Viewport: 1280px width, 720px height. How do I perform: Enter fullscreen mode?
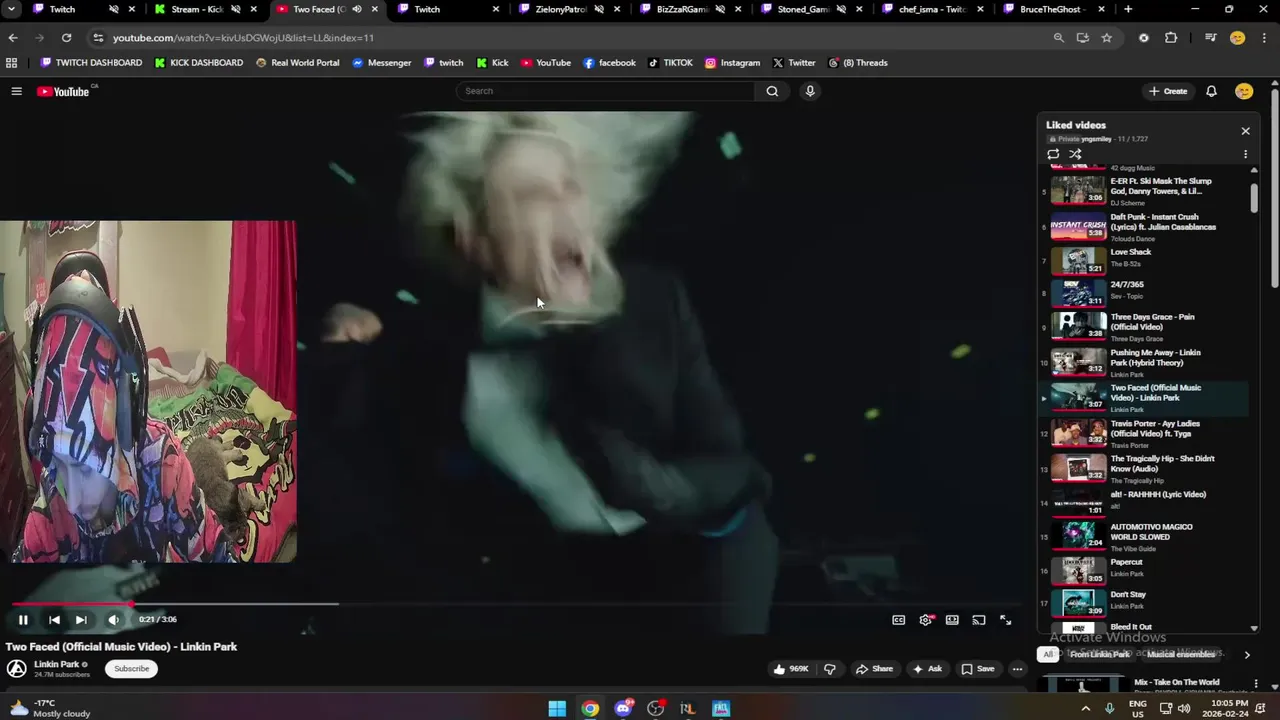(x=1006, y=620)
